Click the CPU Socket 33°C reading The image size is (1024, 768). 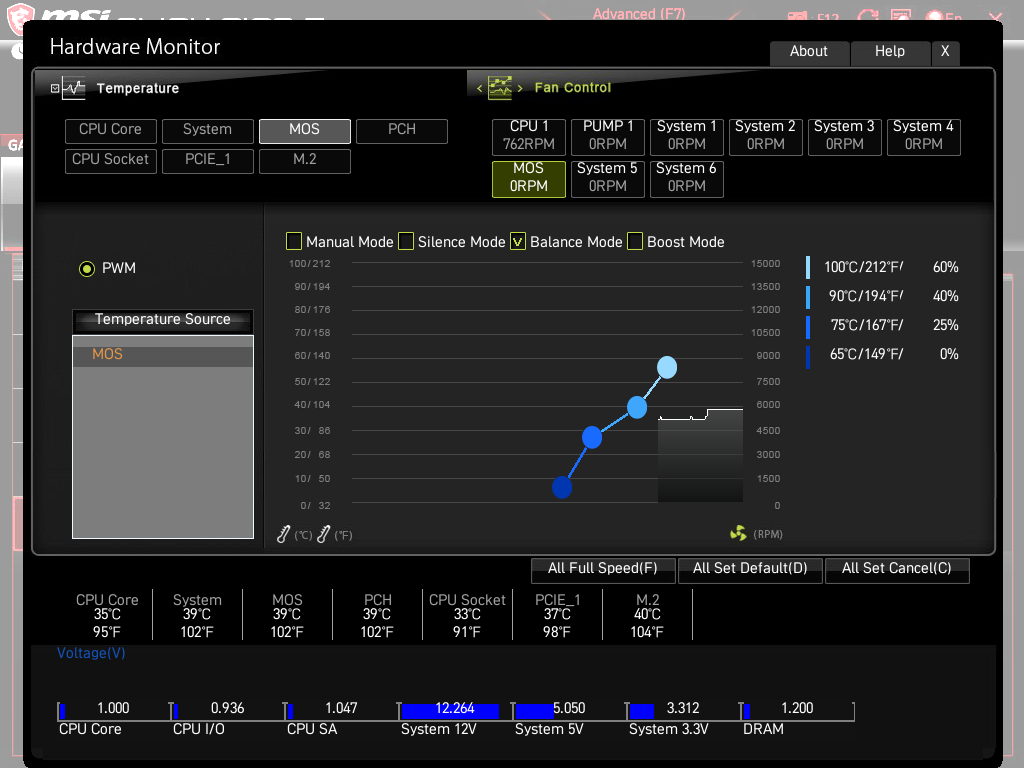click(x=467, y=616)
